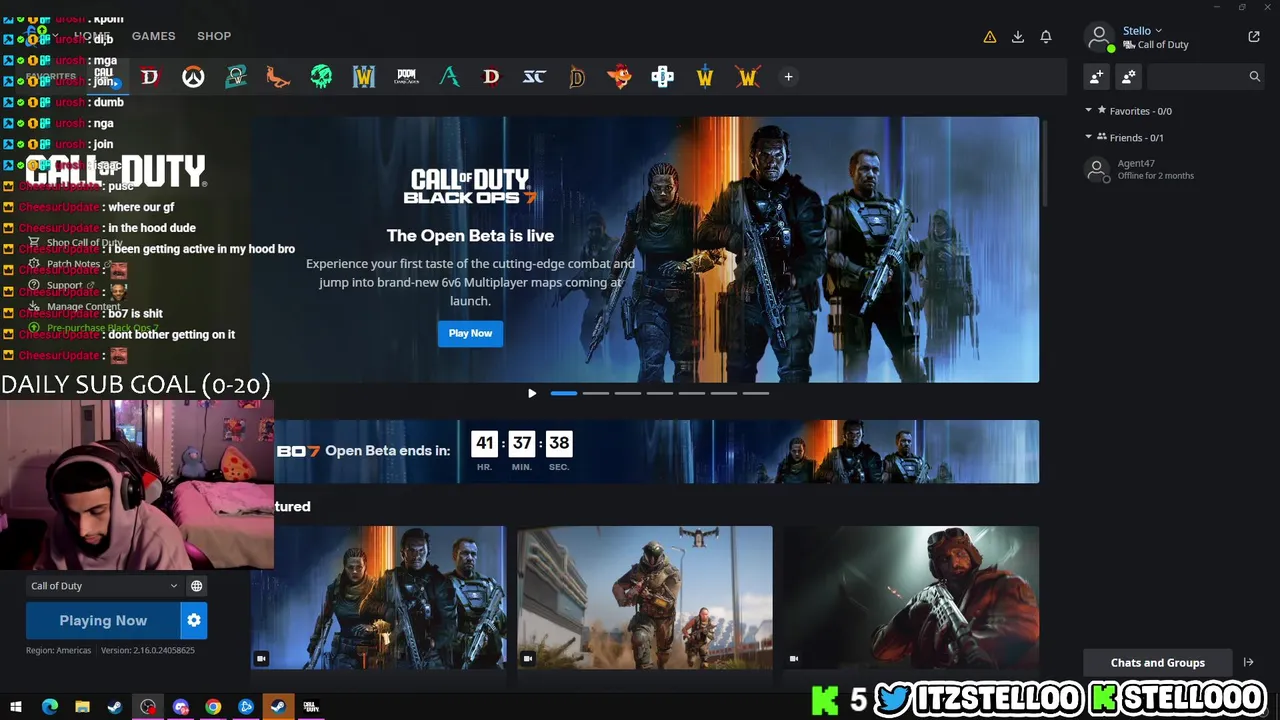Select the Diablo II gold D icon
The height and width of the screenshot is (720, 1280).
pos(577,77)
